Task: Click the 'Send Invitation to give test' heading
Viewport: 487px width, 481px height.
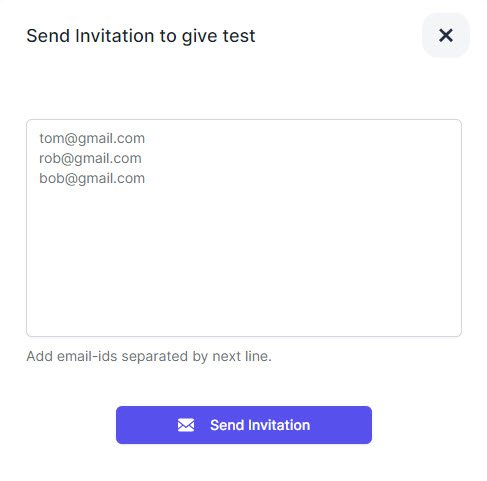Action: pyautogui.click(x=141, y=36)
